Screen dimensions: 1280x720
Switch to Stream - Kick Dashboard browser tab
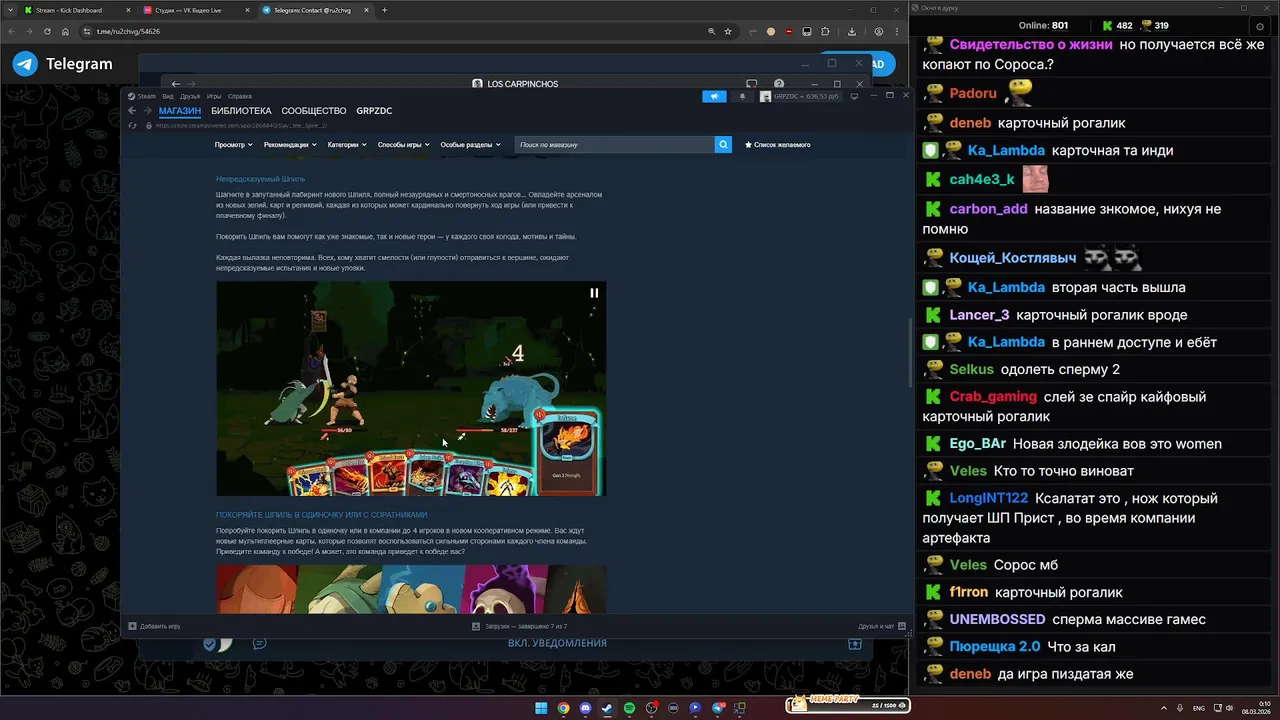(76, 10)
